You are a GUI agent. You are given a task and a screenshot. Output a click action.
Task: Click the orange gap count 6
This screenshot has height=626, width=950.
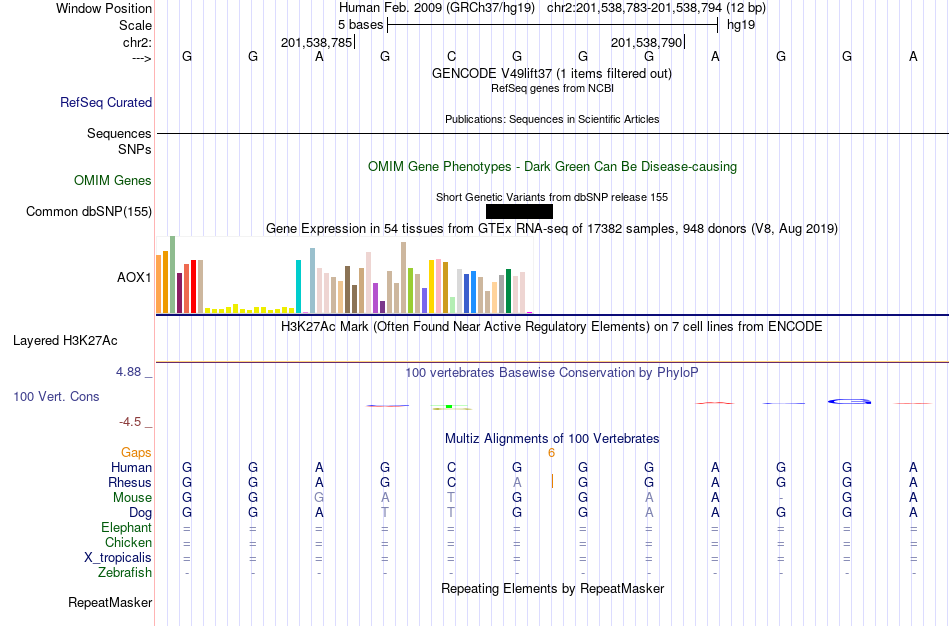pos(551,453)
